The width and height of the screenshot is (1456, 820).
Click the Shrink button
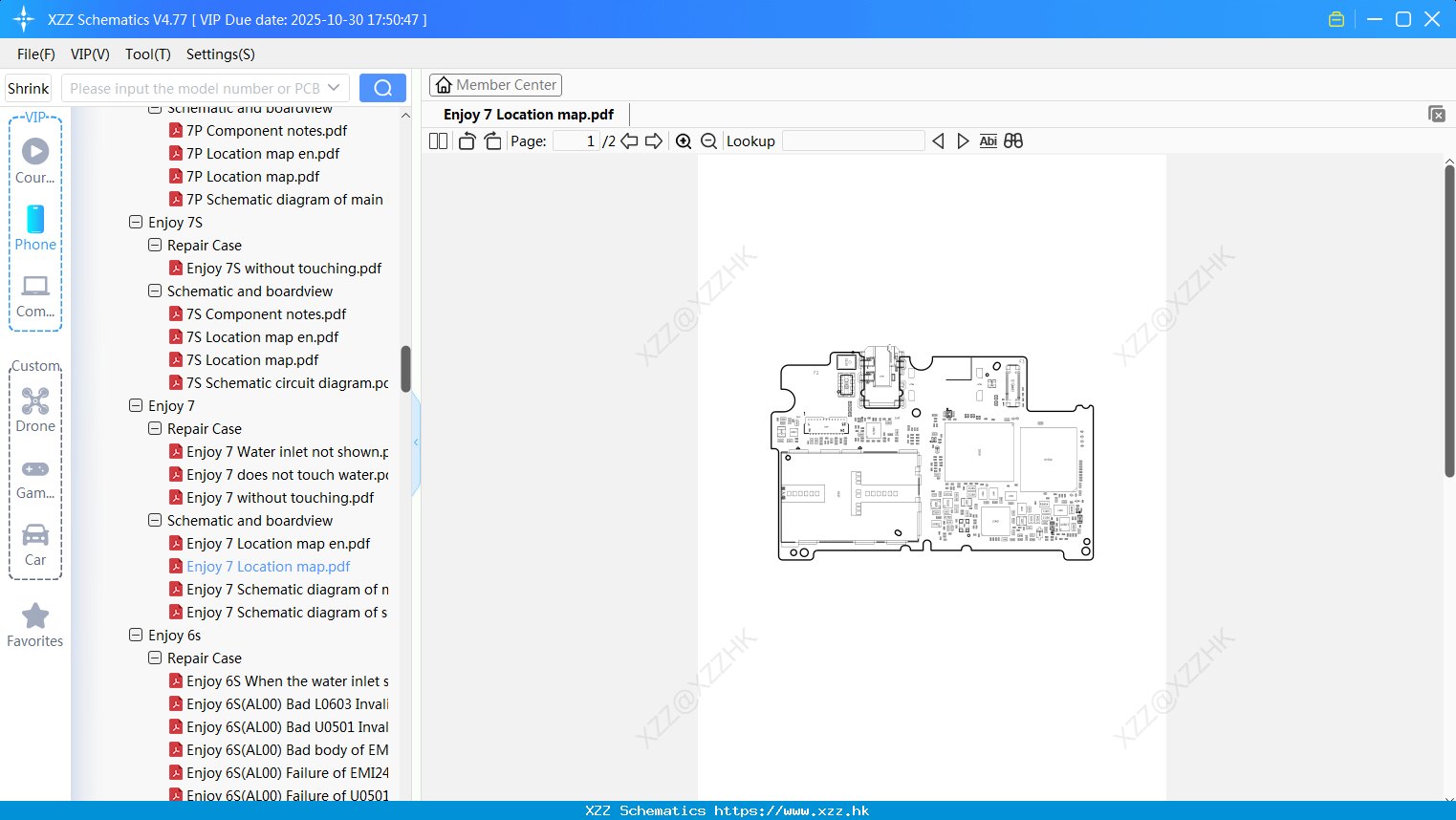tap(28, 88)
